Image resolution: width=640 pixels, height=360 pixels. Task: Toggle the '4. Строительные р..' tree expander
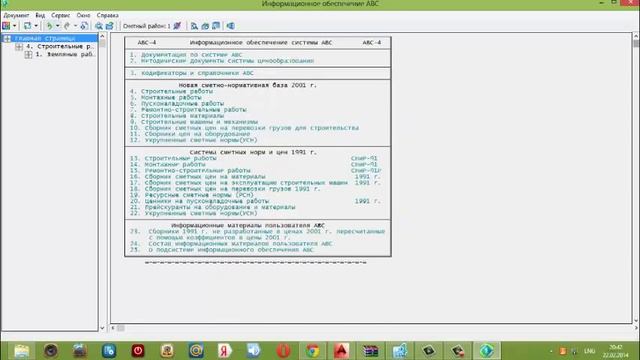click(x=19, y=47)
